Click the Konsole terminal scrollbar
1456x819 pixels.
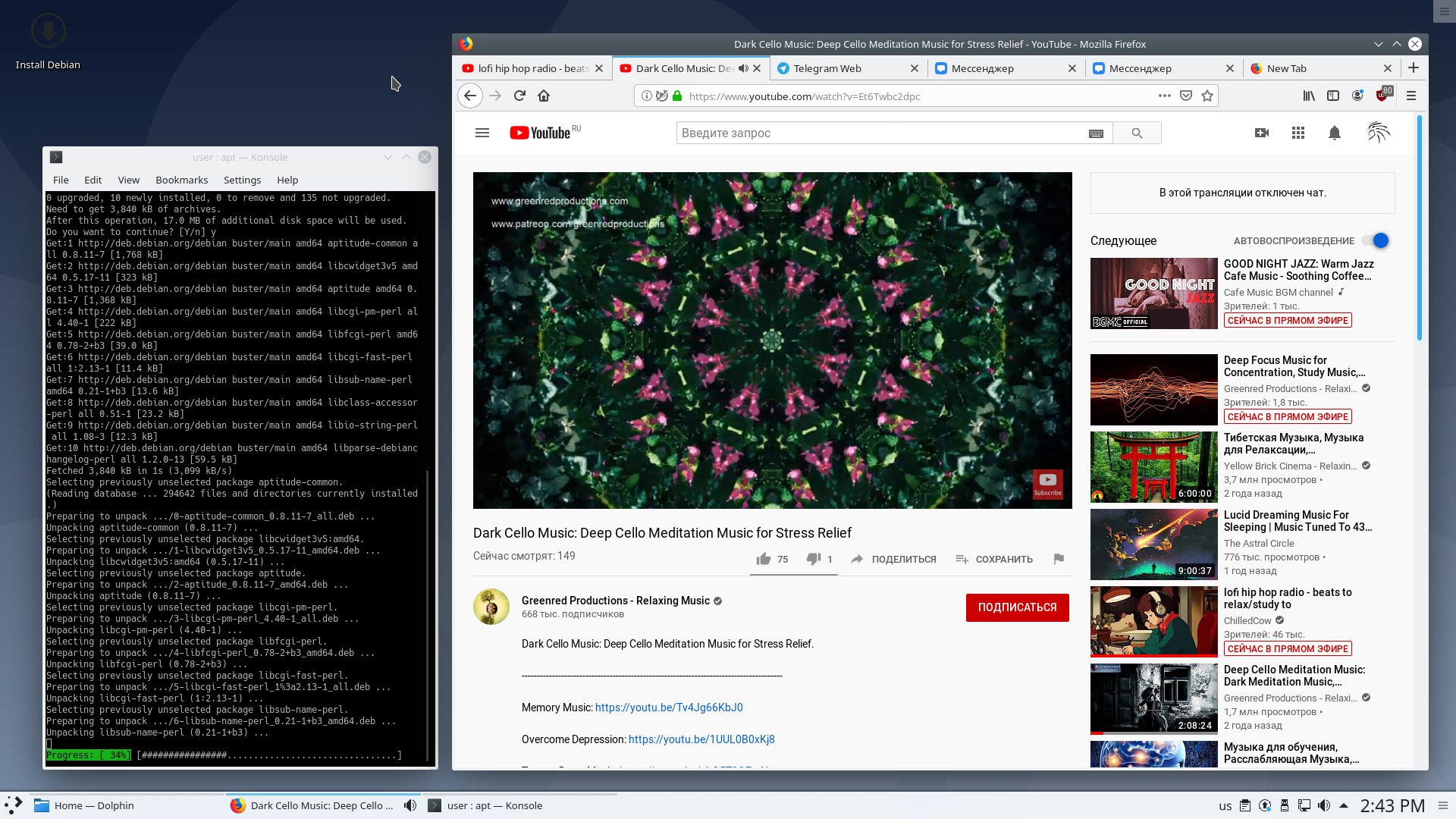pyautogui.click(x=428, y=614)
